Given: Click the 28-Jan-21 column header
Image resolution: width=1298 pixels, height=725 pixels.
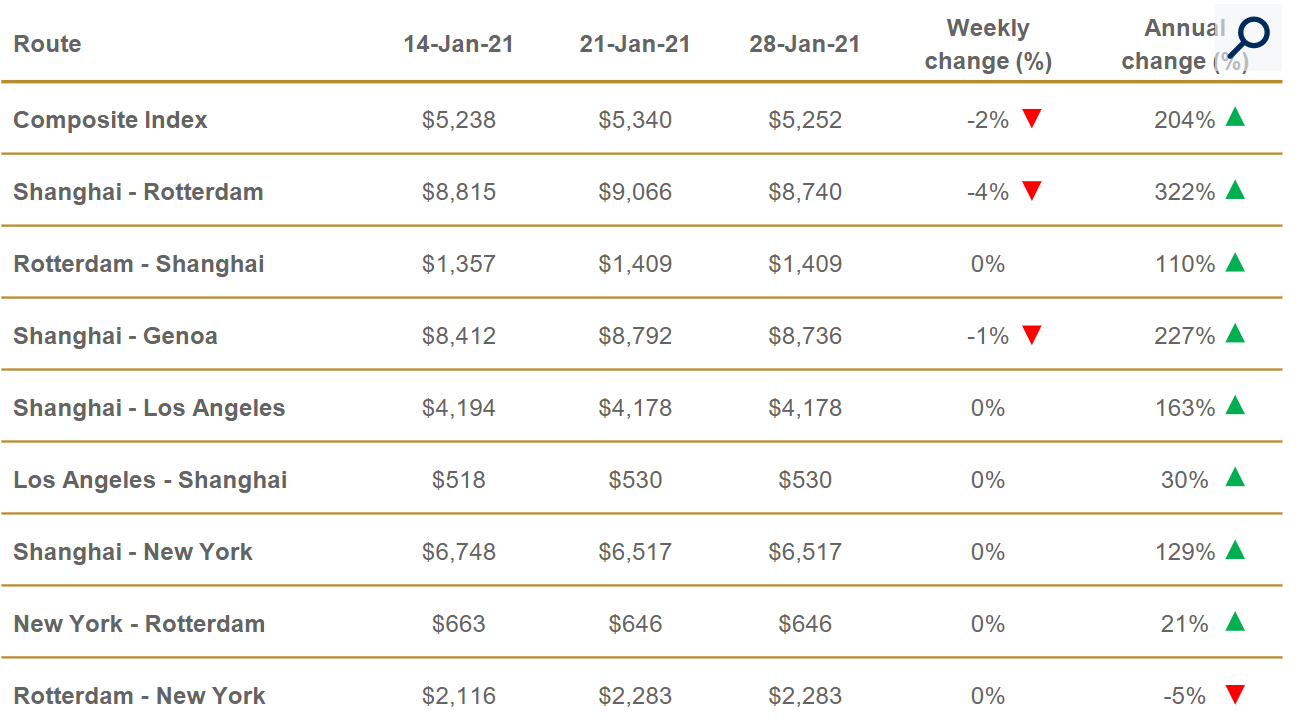Looking at the screenshot, I should (x=804, y=44).
